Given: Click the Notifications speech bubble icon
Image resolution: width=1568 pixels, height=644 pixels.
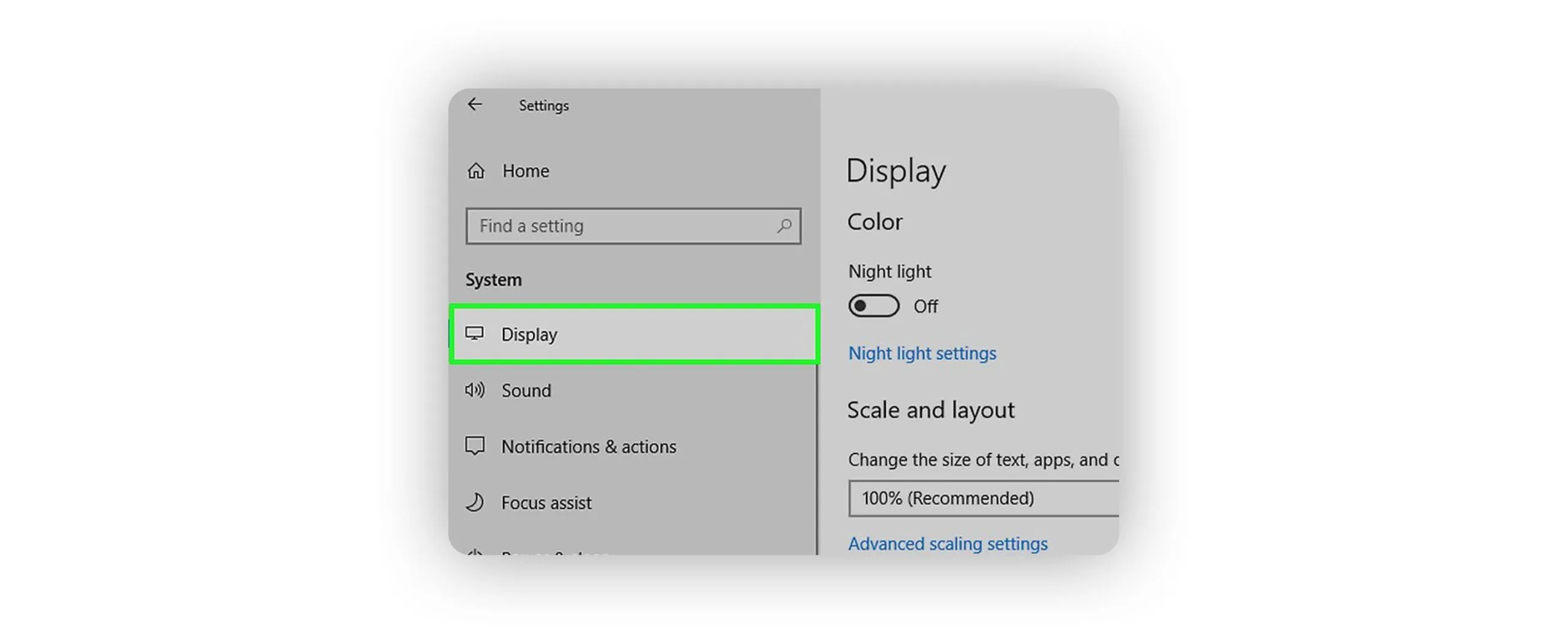Looking at the screenshot, I should [x=474, y=446].
